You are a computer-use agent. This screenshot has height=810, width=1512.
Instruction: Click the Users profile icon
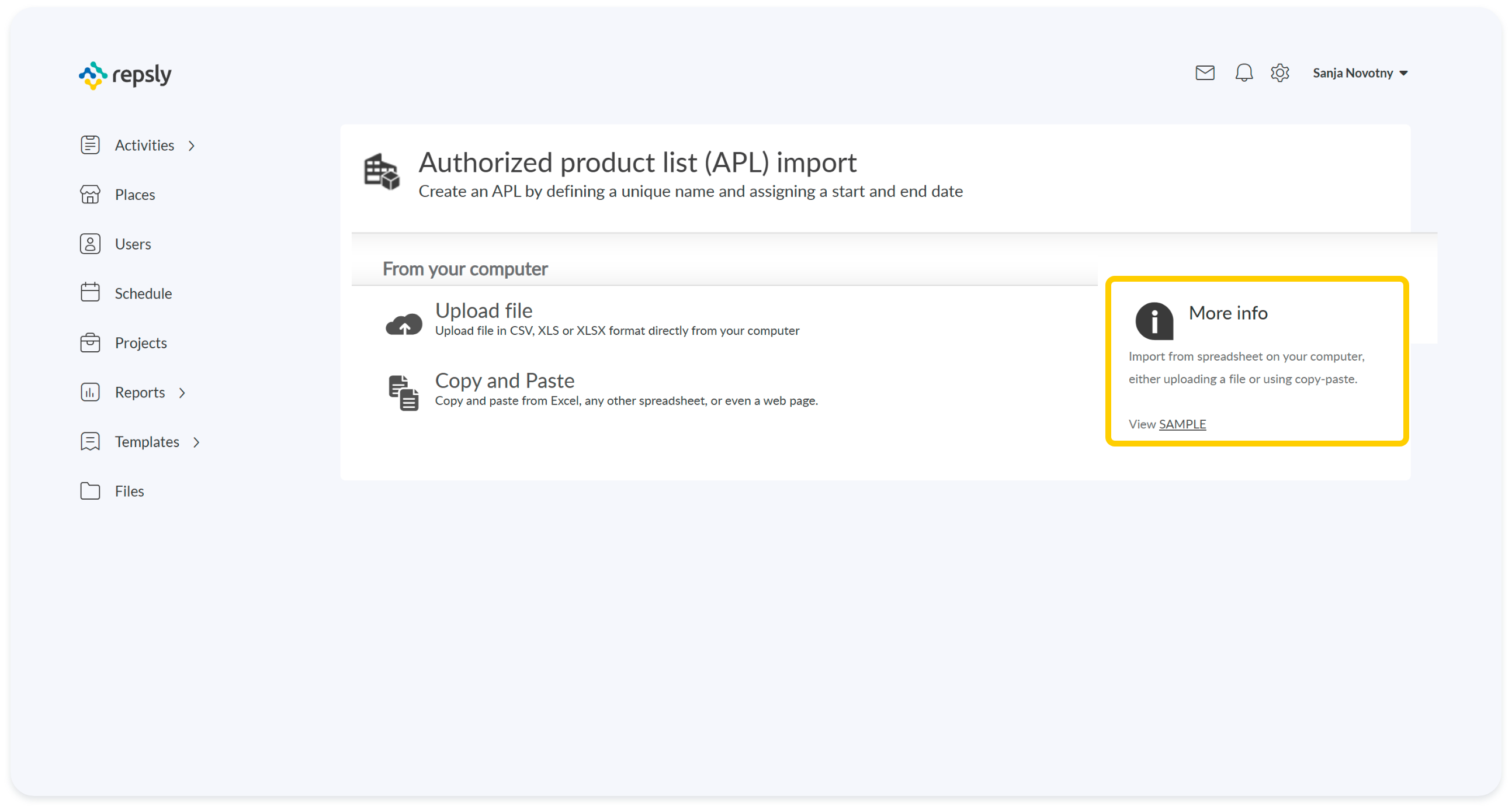pos(90,244)
